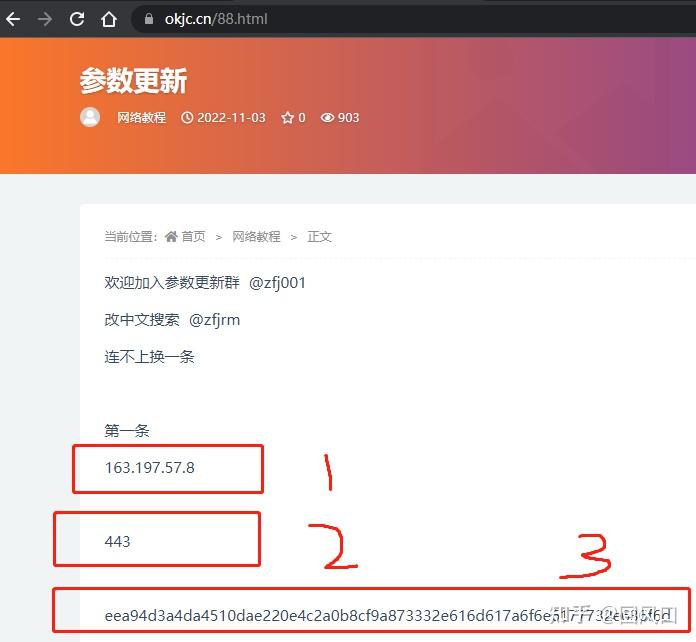Open 网络教程 category in header
The width and height of the screenshot is (696, 642).
pos(142,118)
